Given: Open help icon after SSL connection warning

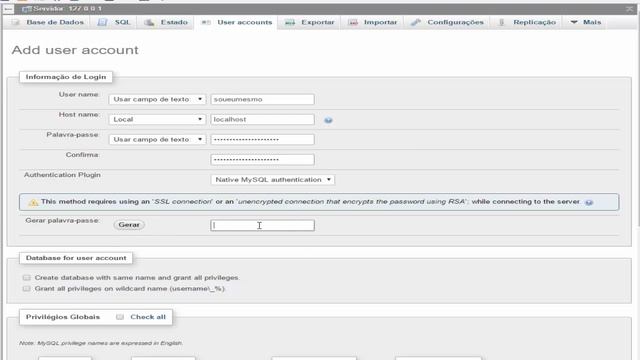Looking at the screenshot, I should (x=589, y=202).
